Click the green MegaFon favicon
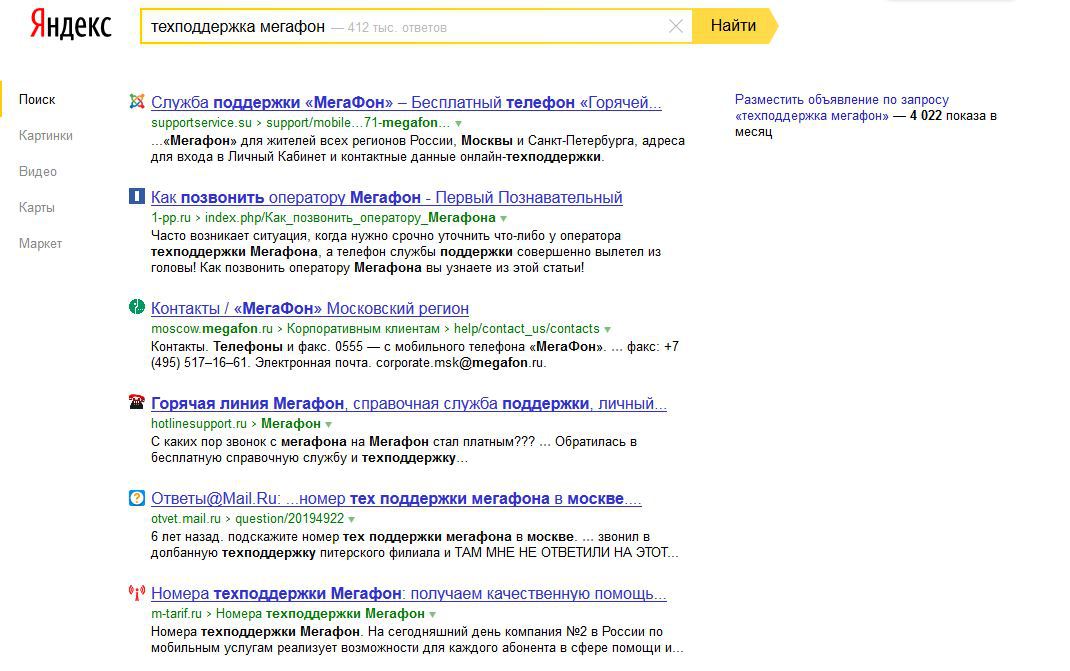The image size is (1070, 671). [136, 307]
